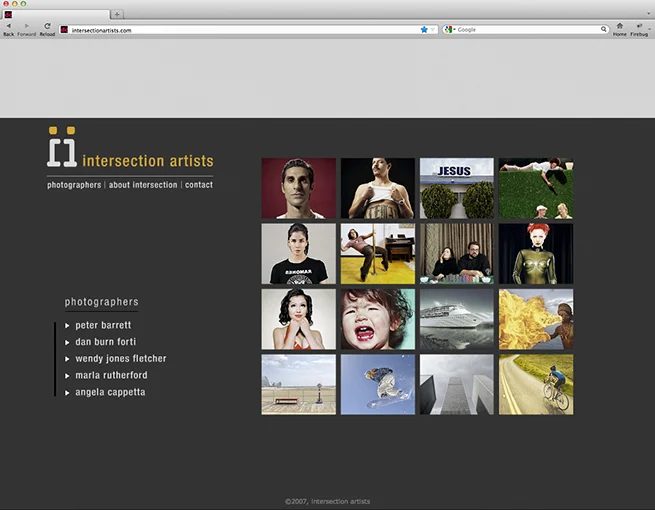Open the photographers nav link

click(x=74, y=185)
